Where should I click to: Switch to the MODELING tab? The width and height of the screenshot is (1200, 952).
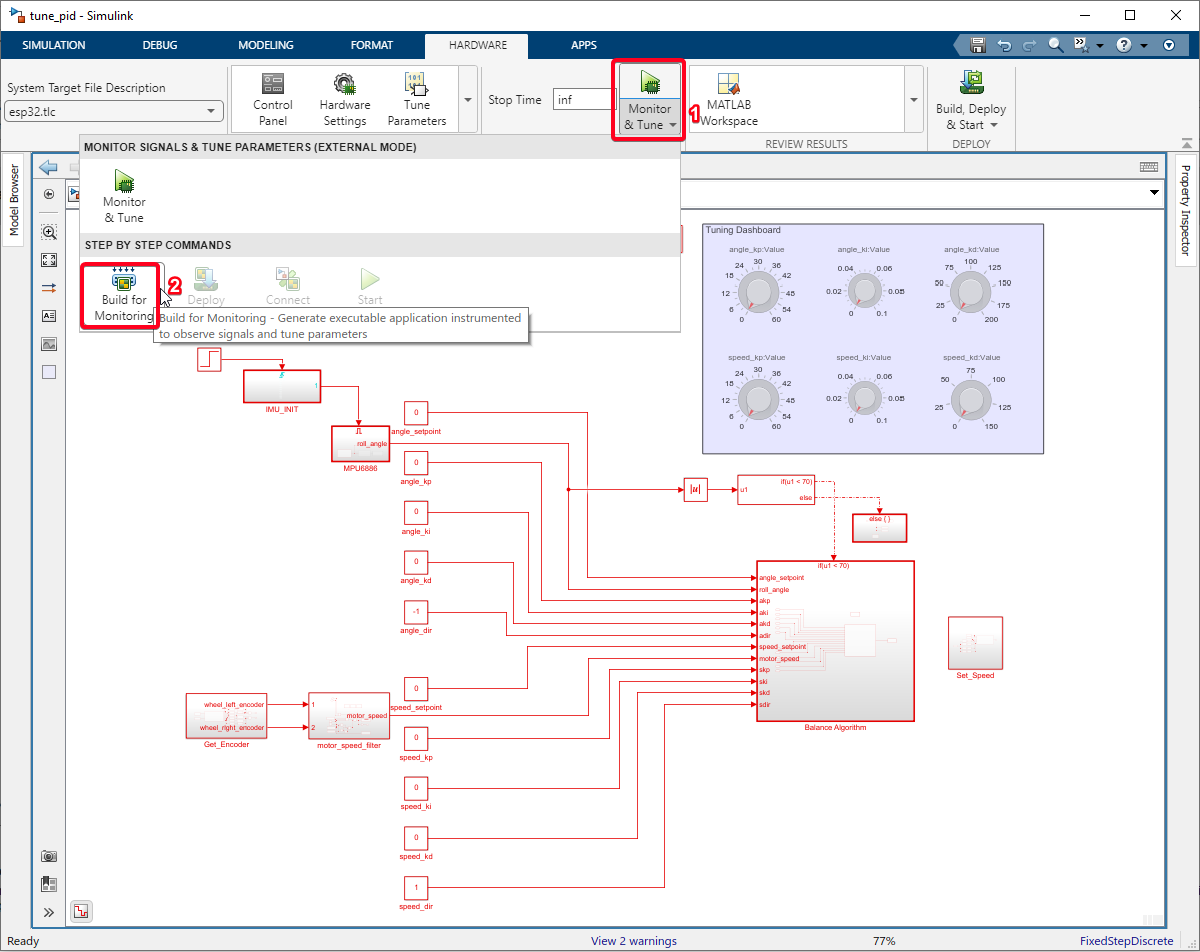coord(265,45)
